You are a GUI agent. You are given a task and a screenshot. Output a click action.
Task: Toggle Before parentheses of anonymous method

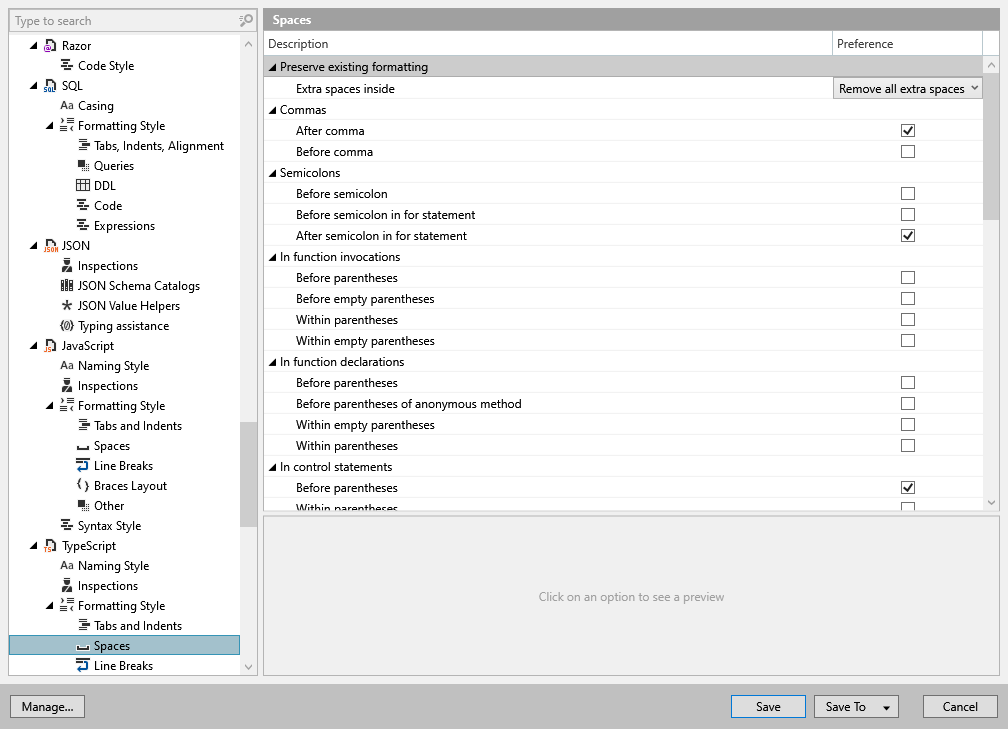(908, 404)
